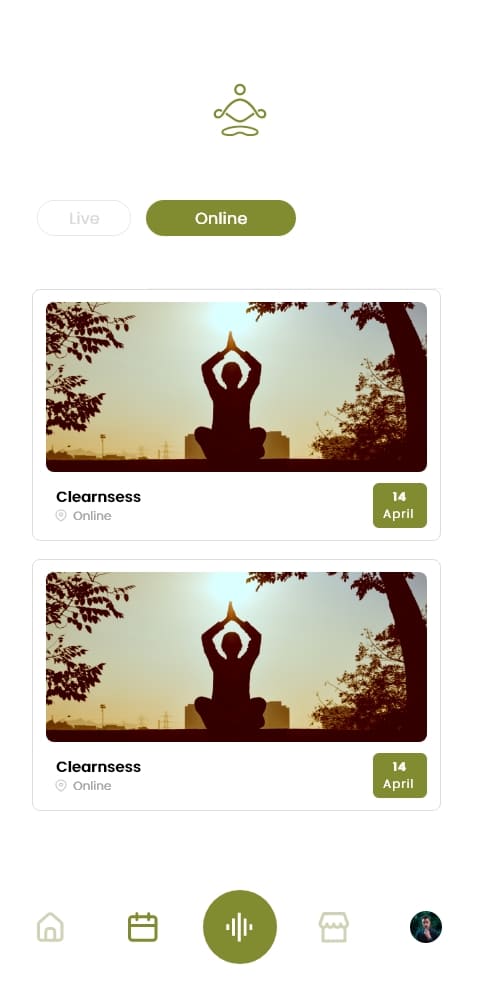
Task: Open the first Clearnsess title
Action: [x=98, y=497]
